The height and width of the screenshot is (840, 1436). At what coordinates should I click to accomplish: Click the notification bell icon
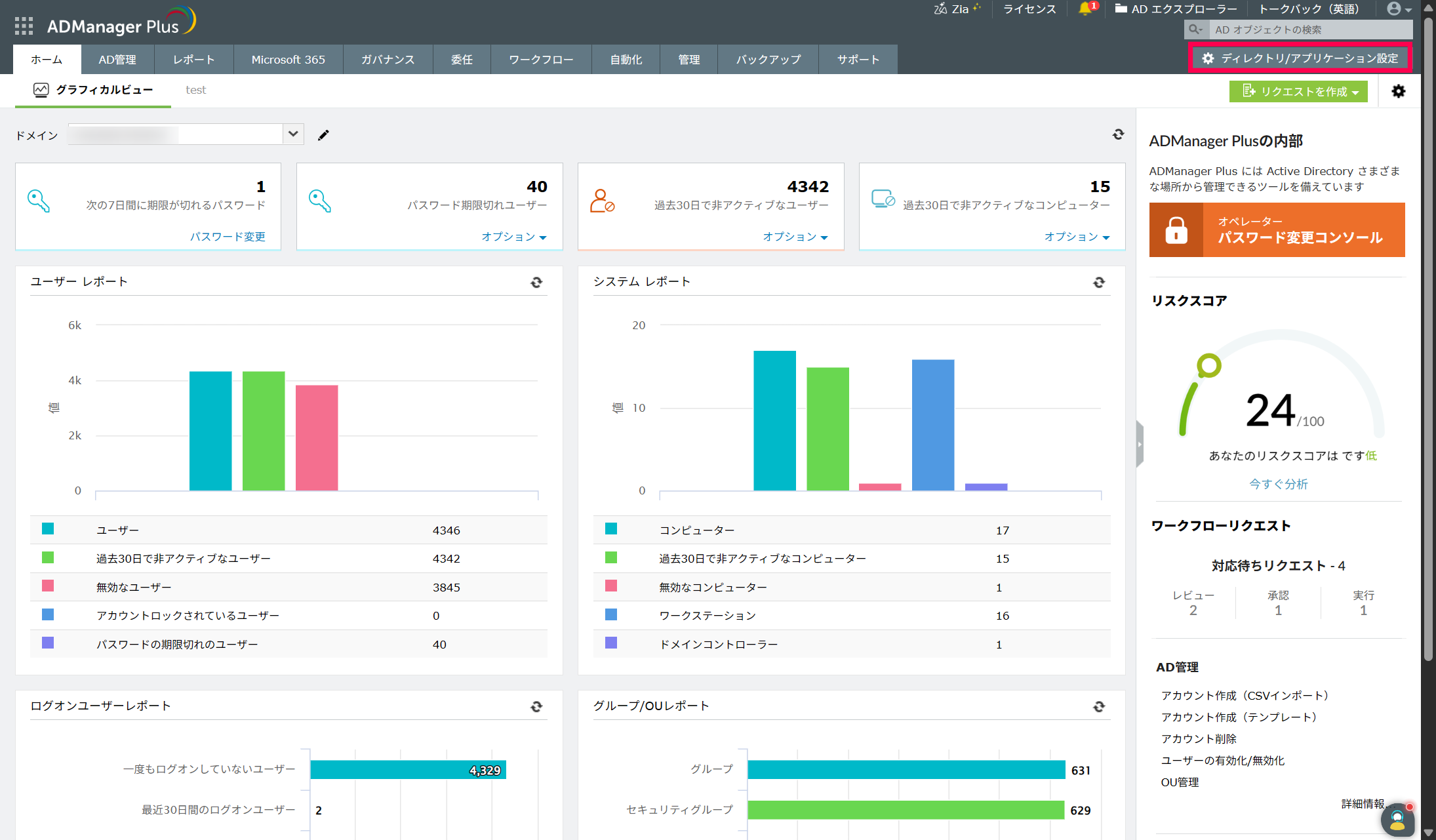(x=1085, y=9)
